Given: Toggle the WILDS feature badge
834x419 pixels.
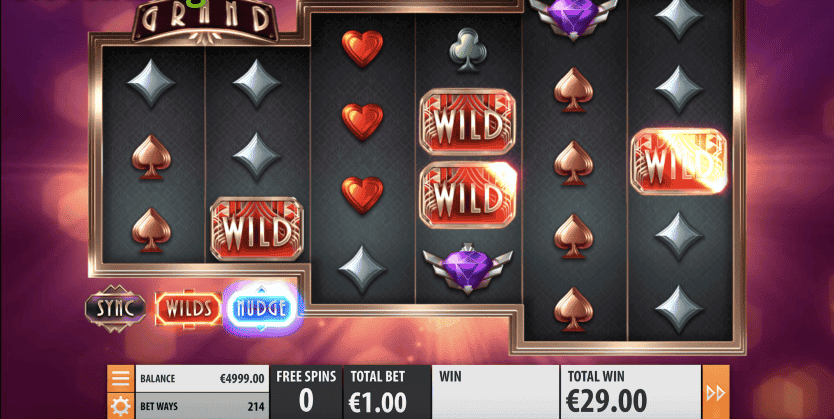Looking at the screenshot, I should pyautogui.click(x=188, y=308).
